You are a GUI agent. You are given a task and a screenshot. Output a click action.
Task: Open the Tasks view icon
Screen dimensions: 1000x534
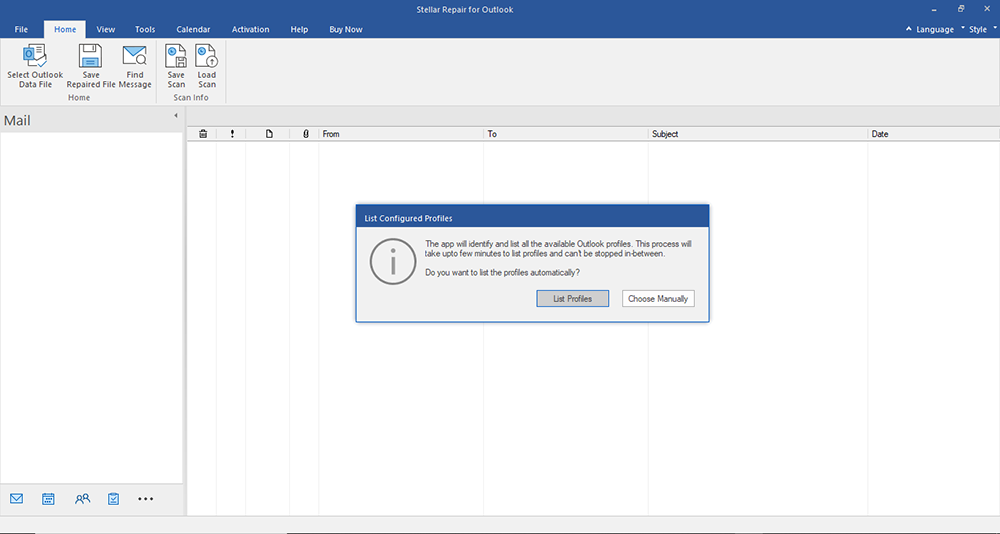(114, 499)
